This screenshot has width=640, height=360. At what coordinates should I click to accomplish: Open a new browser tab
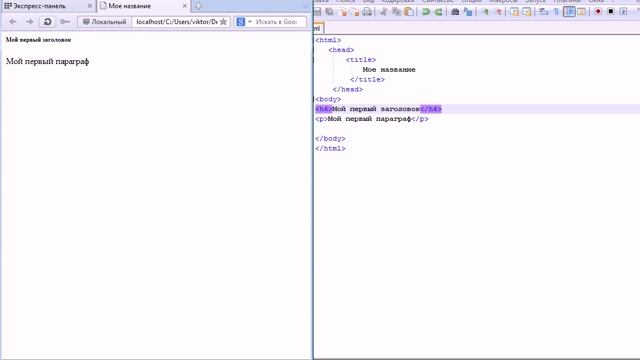198,6
